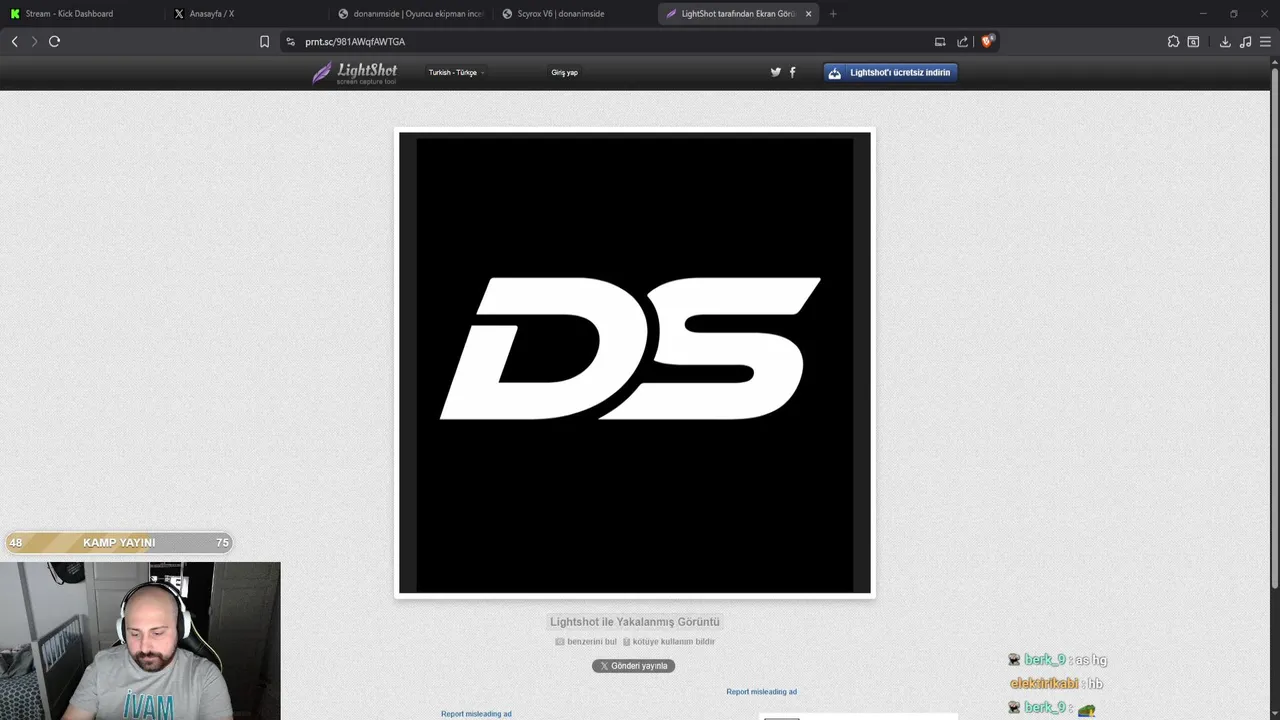
Task: Restore down the browser window
Action: 1234,14
